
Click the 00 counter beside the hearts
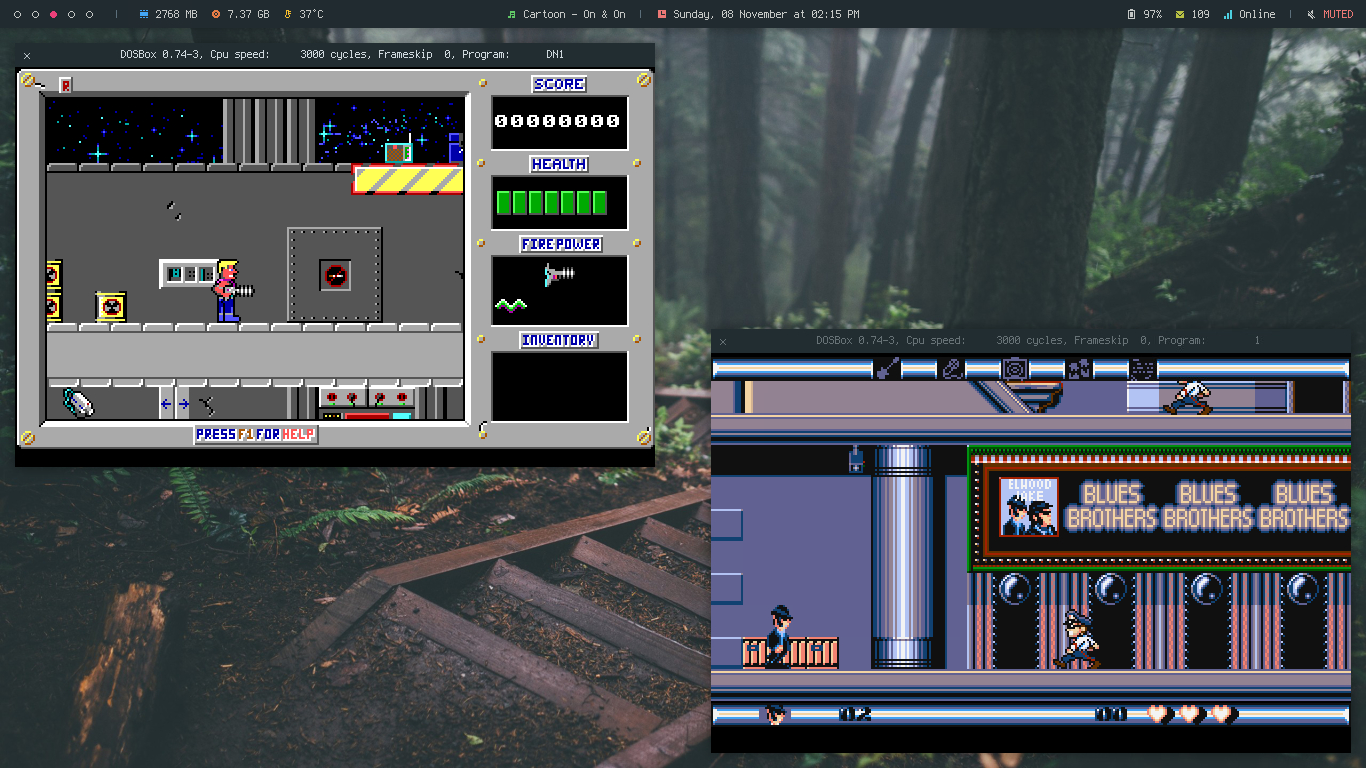(1111, 714)
